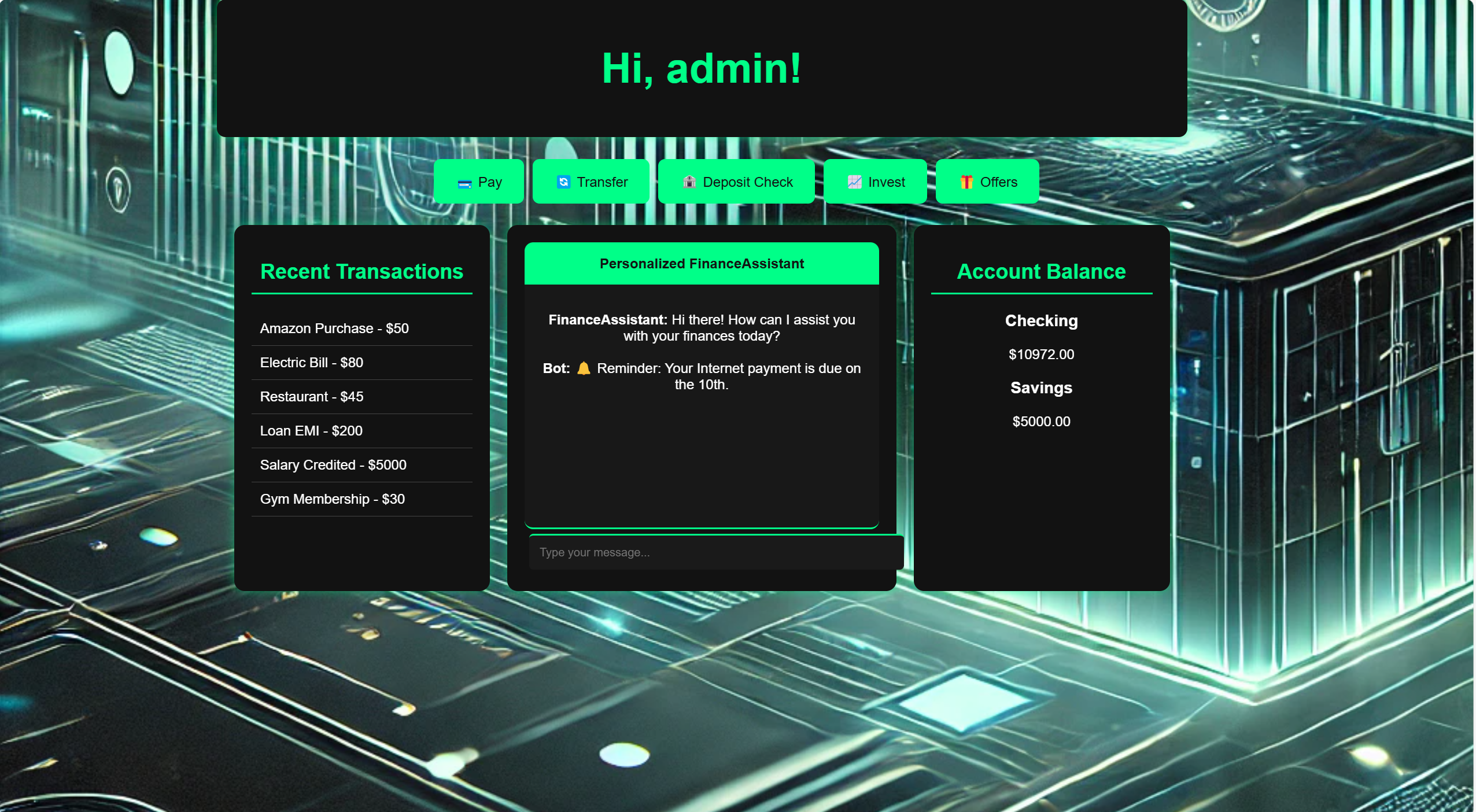Click the transfer arrows icon
Image resolution: width=1476 pixels, height=812 pixels.
(x=563, y=182)
